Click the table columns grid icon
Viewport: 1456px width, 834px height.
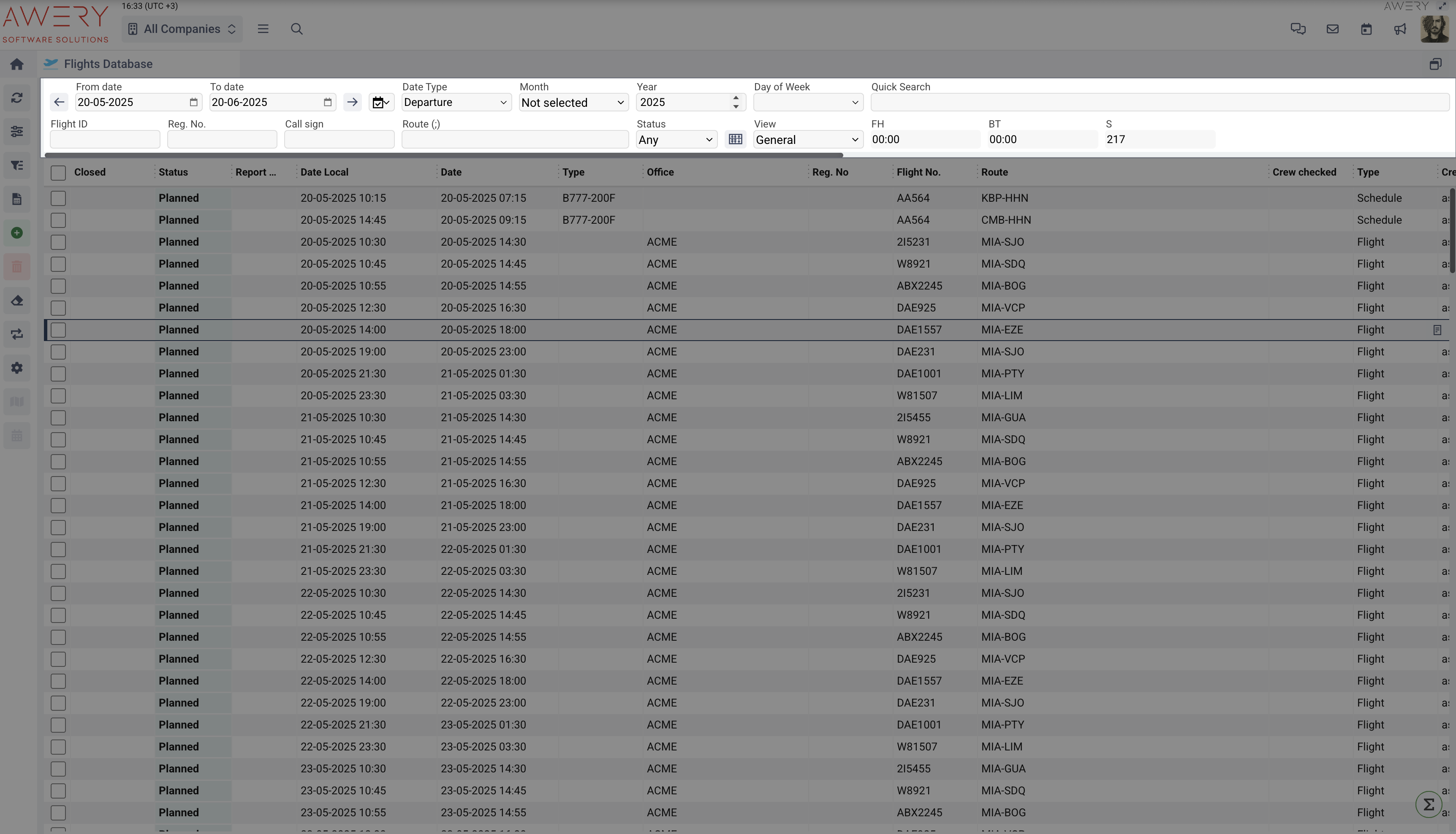pyautogui.click(x=735, y=139)
